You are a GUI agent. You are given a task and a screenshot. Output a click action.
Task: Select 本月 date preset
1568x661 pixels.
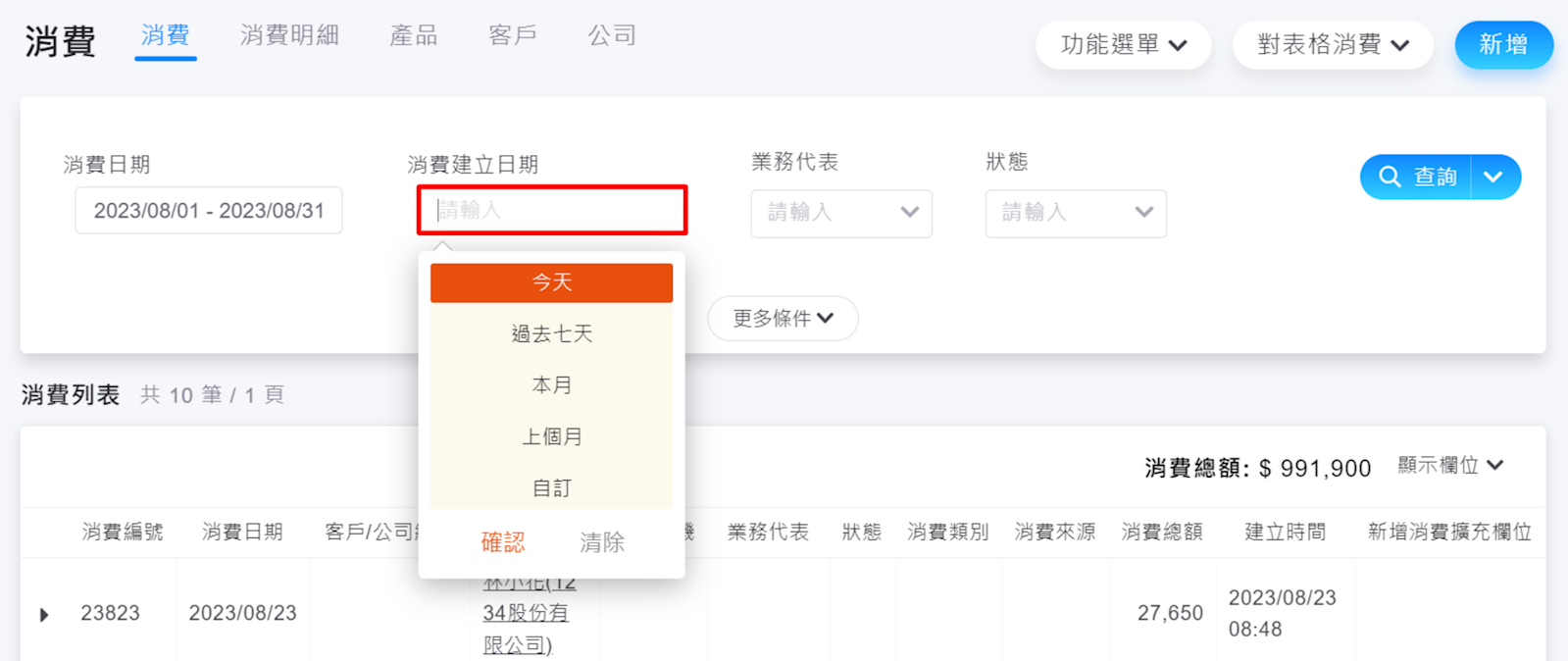point(551,385)
